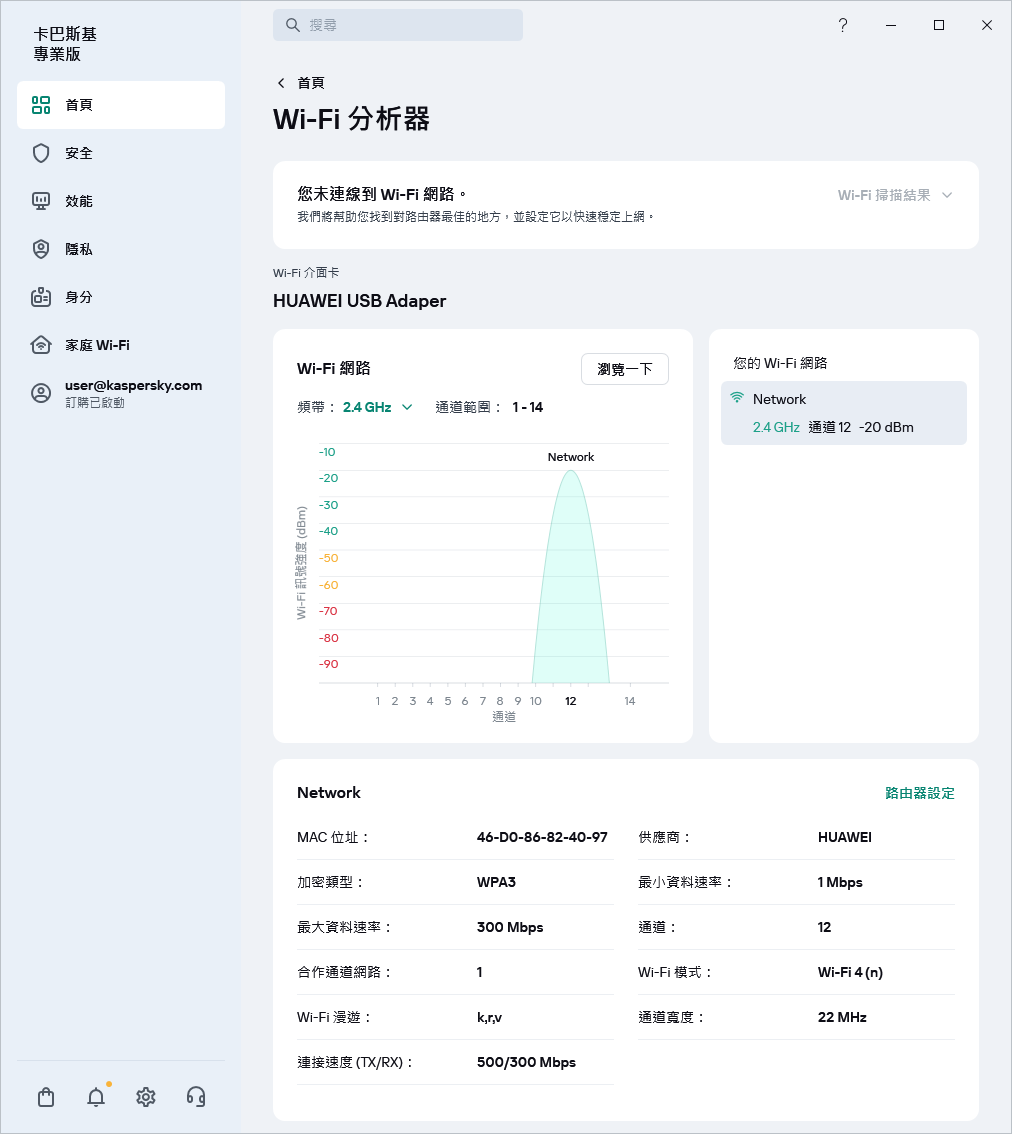Screen dimensions: 1012x1134
Task: Select the 身分 identity section
Action: click(x=80, y=297)
